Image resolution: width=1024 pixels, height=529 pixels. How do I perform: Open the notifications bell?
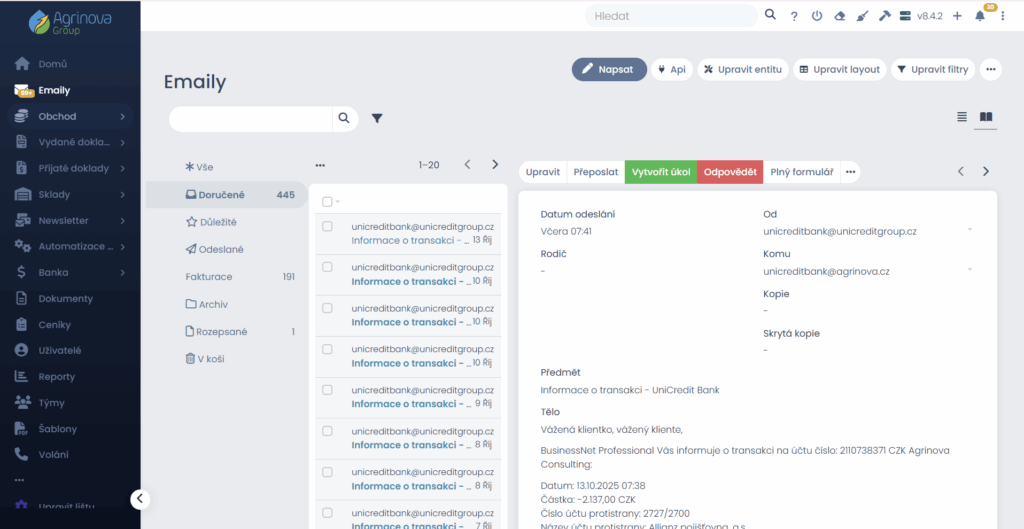pos(980,16)
